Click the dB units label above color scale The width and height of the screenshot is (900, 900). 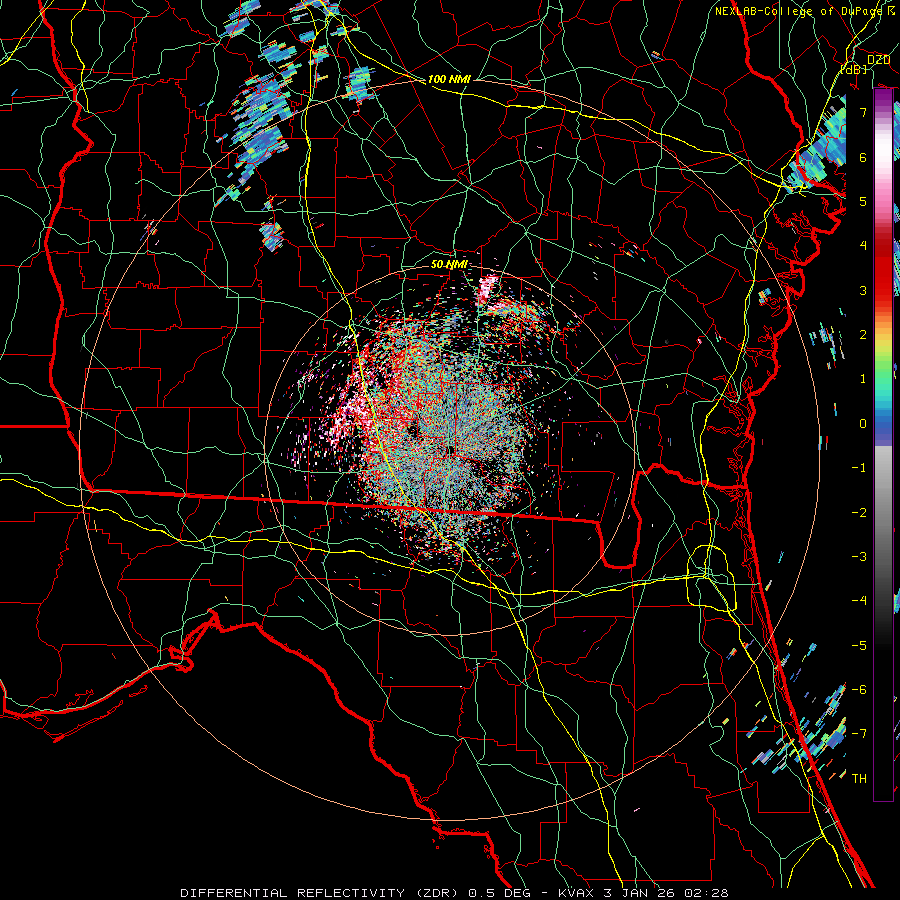[x=854, y=69]
